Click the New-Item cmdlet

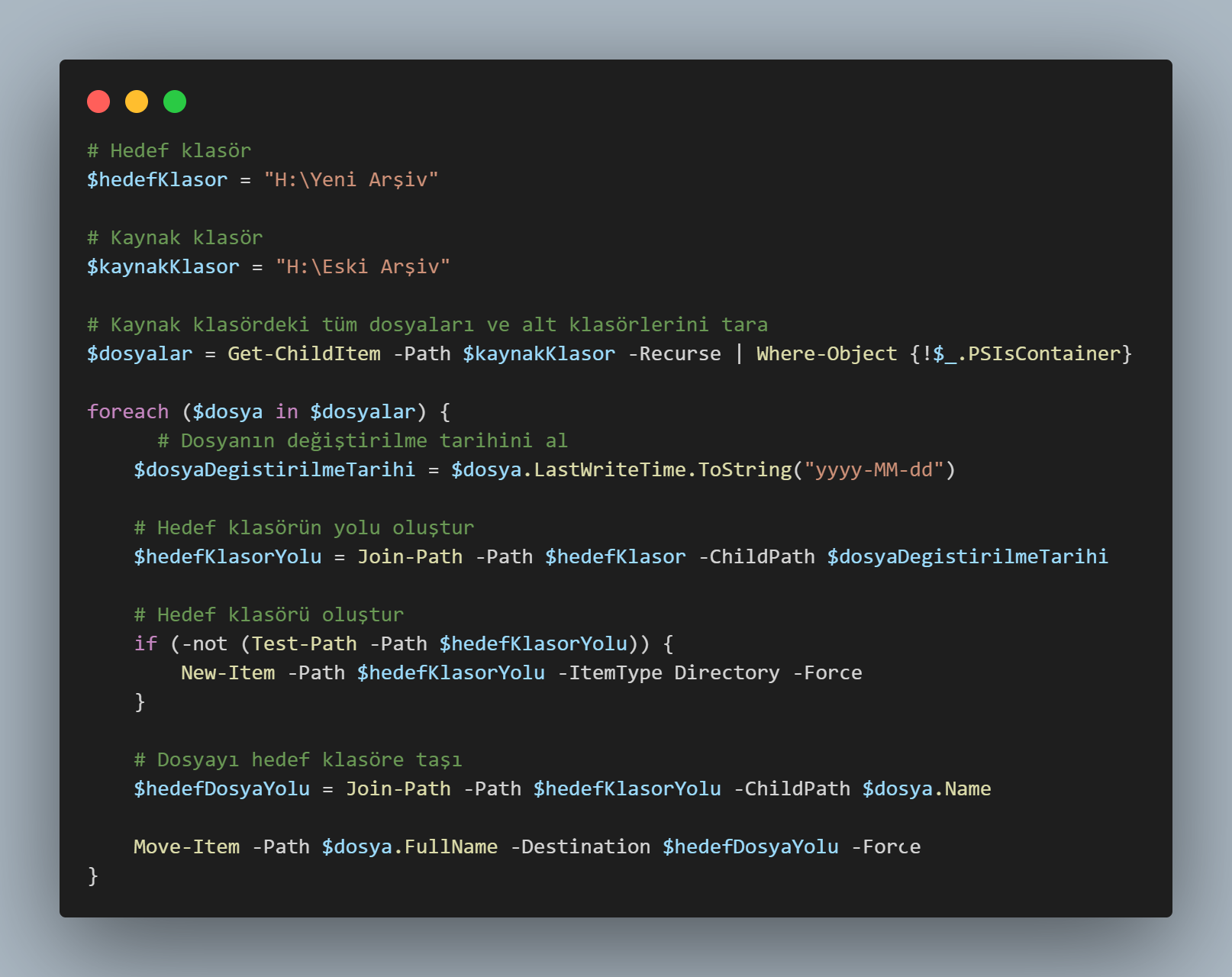click(x=227, y=672)
